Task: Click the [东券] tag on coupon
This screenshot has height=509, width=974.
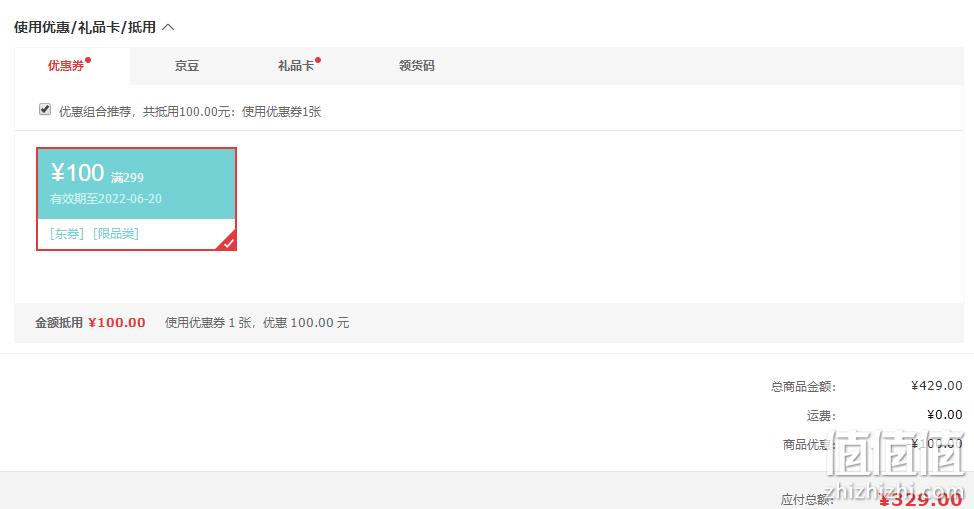Action: 66,234
